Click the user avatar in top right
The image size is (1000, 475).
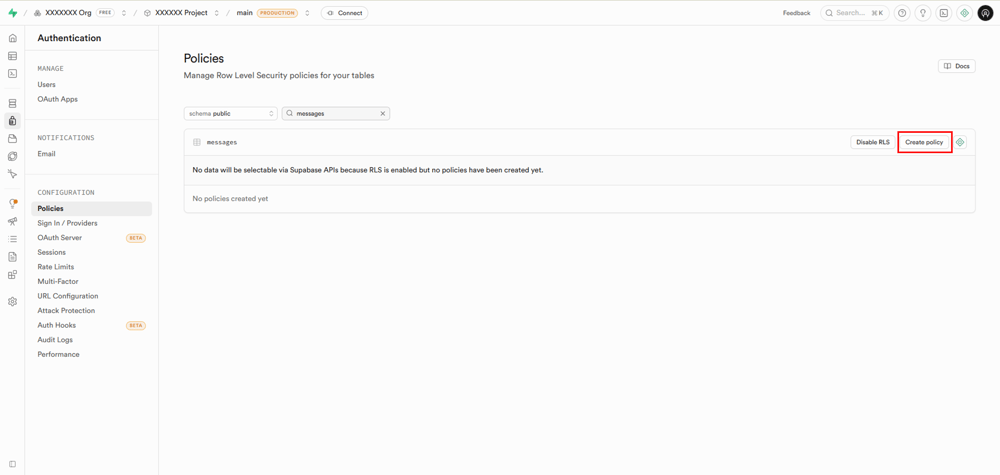(985, 13)
